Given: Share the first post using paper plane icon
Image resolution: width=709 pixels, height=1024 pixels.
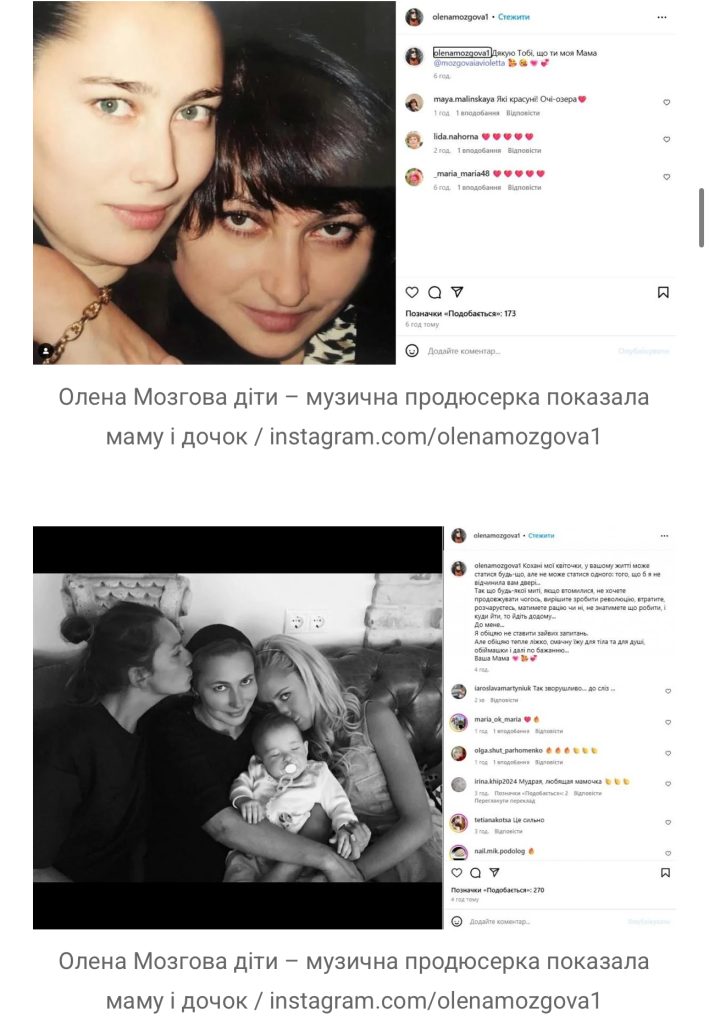Looking at the screenshot, I should coord(458,292).
